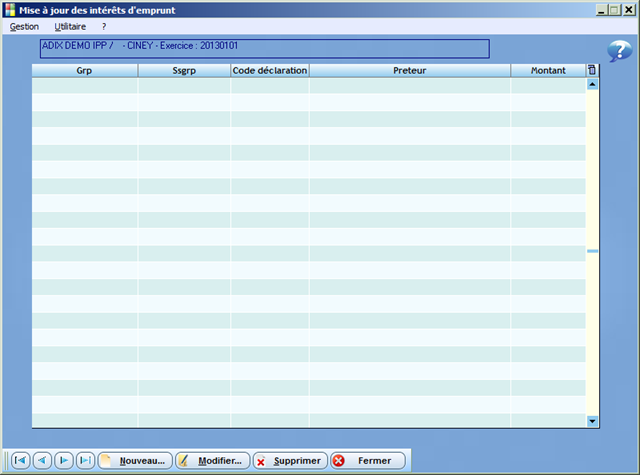This screenshot has height=475, width=640.
Task: Sort by the Ssgrp column header
Action: (x=184, y=70)
